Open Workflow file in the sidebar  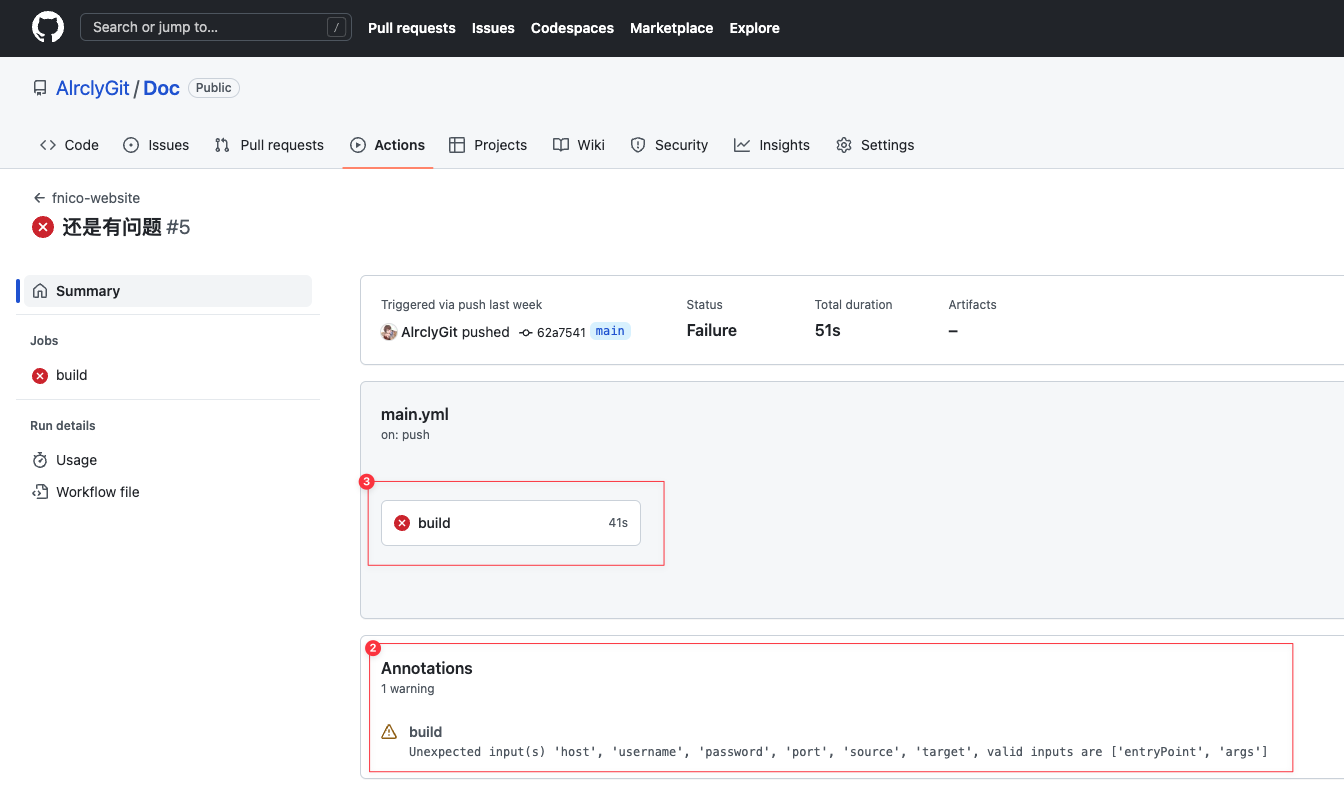point(97,492)
